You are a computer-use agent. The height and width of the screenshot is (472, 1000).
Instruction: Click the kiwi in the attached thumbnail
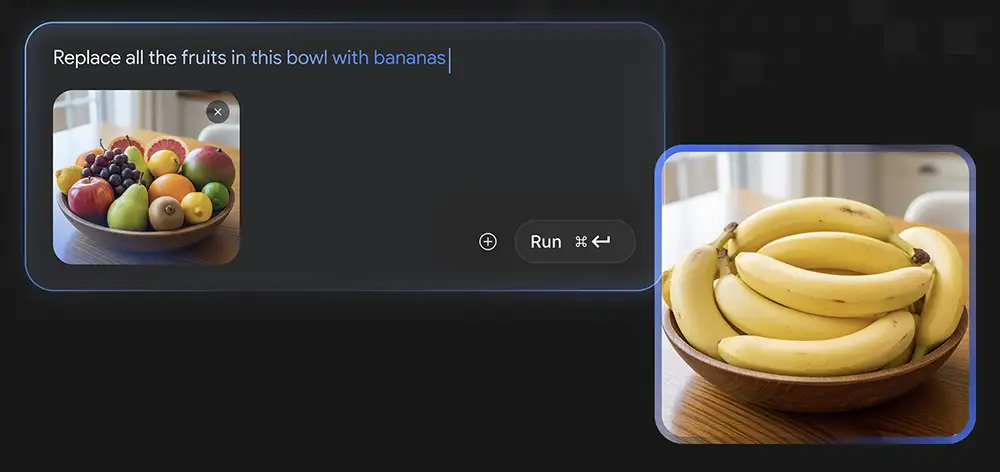166,213
